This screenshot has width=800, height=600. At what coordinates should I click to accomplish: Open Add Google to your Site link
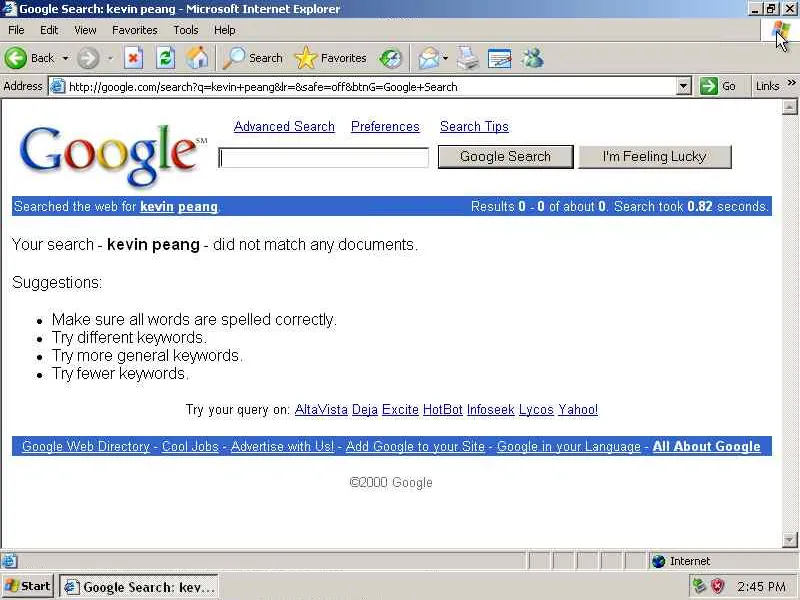(415, 446)
